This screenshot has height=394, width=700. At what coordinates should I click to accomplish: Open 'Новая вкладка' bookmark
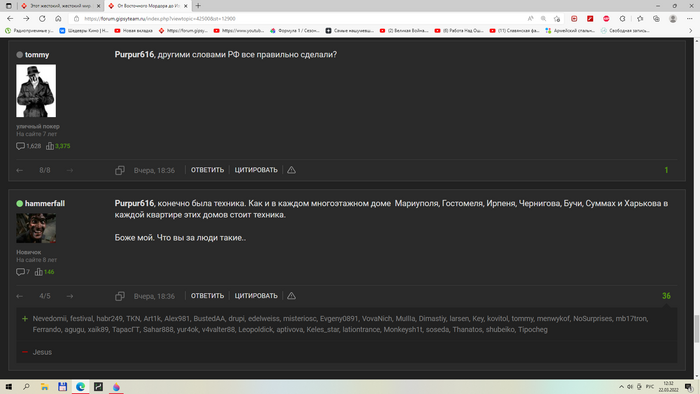133,31
